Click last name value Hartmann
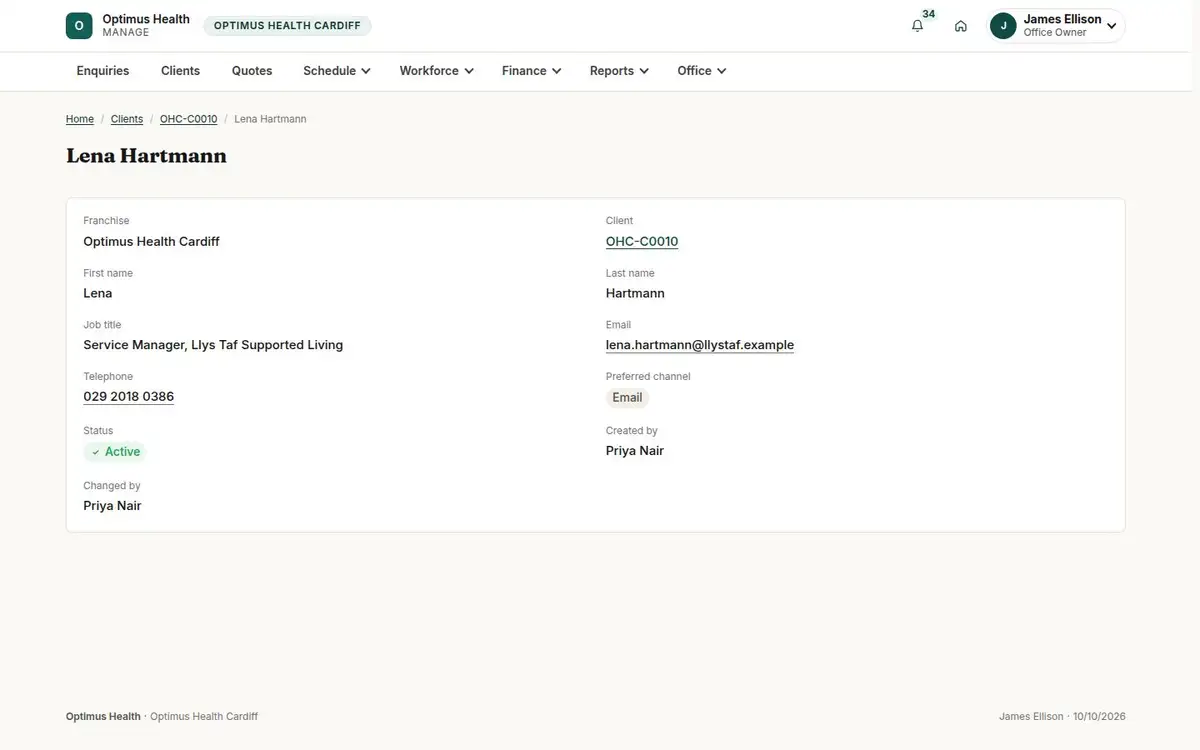The image size is (1200, 750). [x=635, y=294]
